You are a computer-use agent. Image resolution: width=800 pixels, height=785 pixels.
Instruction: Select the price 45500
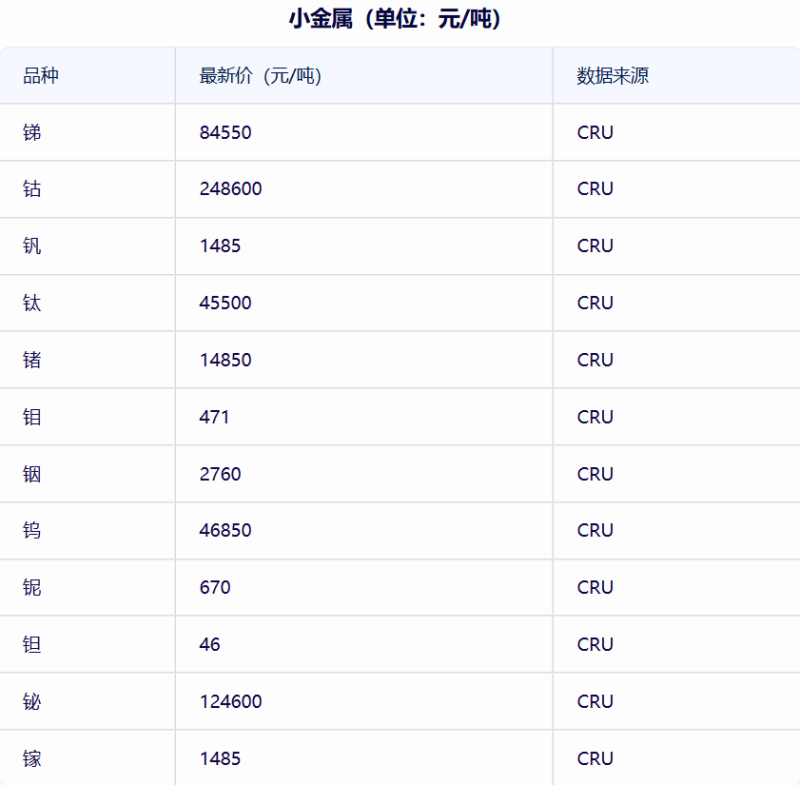226,303
